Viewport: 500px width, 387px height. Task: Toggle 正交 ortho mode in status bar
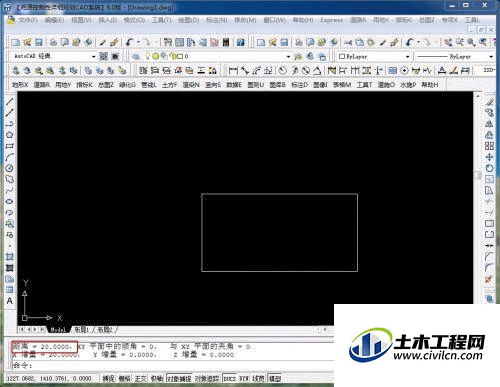140,378
